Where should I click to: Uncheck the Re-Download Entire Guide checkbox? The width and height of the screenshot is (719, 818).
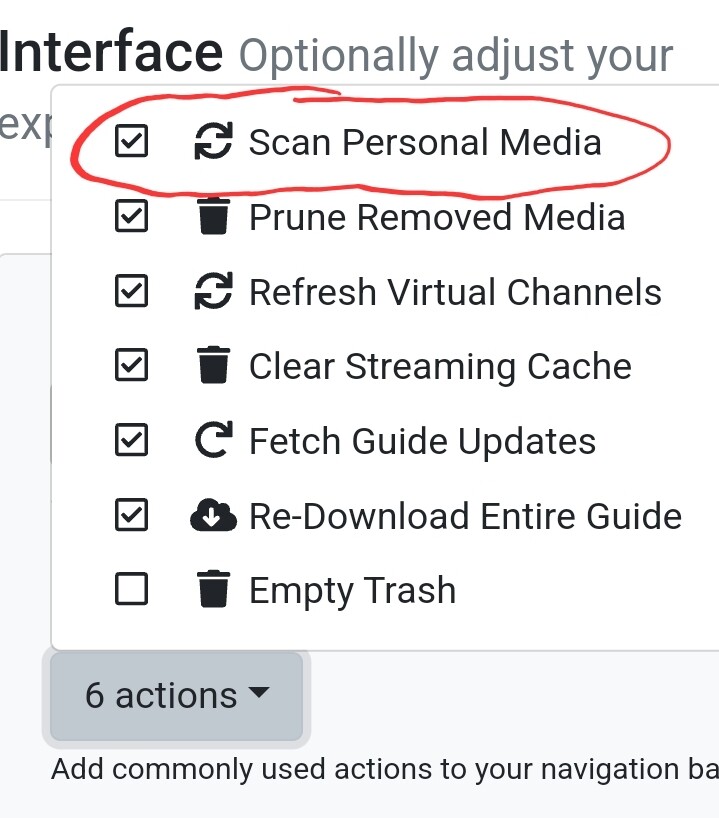[132, 517]
